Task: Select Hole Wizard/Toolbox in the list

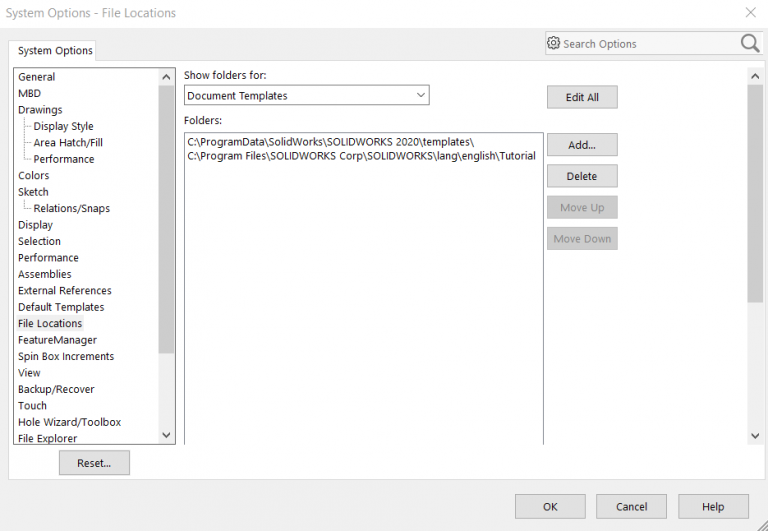Action: (70, 422)
